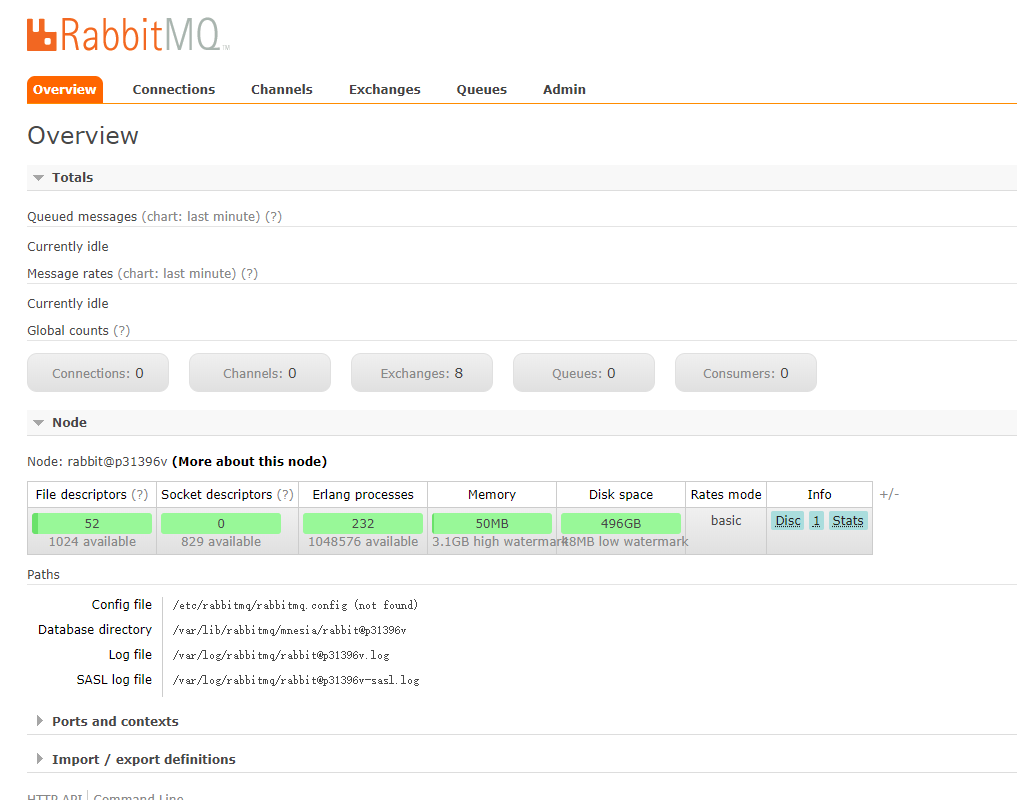Open help (?) for File descriptors

click(x=139, y=494)
